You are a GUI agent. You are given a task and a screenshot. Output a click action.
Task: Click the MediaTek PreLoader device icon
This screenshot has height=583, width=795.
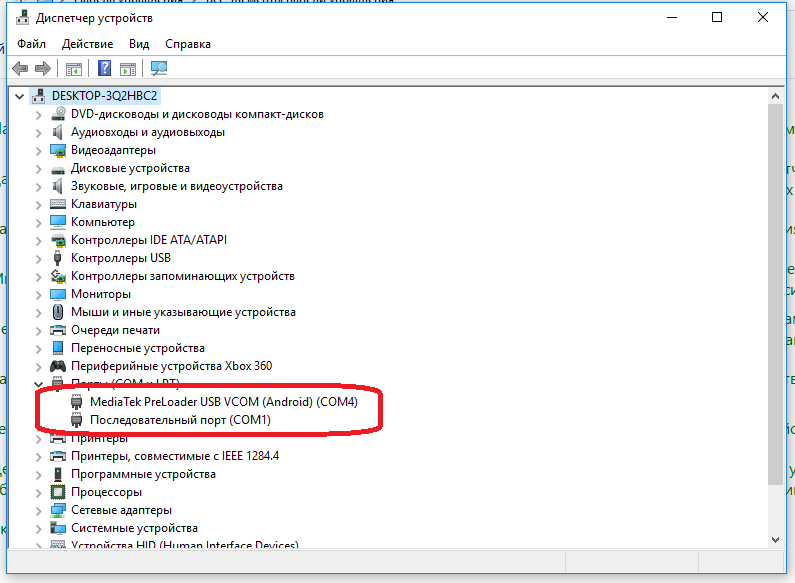[x=77, y=402]
